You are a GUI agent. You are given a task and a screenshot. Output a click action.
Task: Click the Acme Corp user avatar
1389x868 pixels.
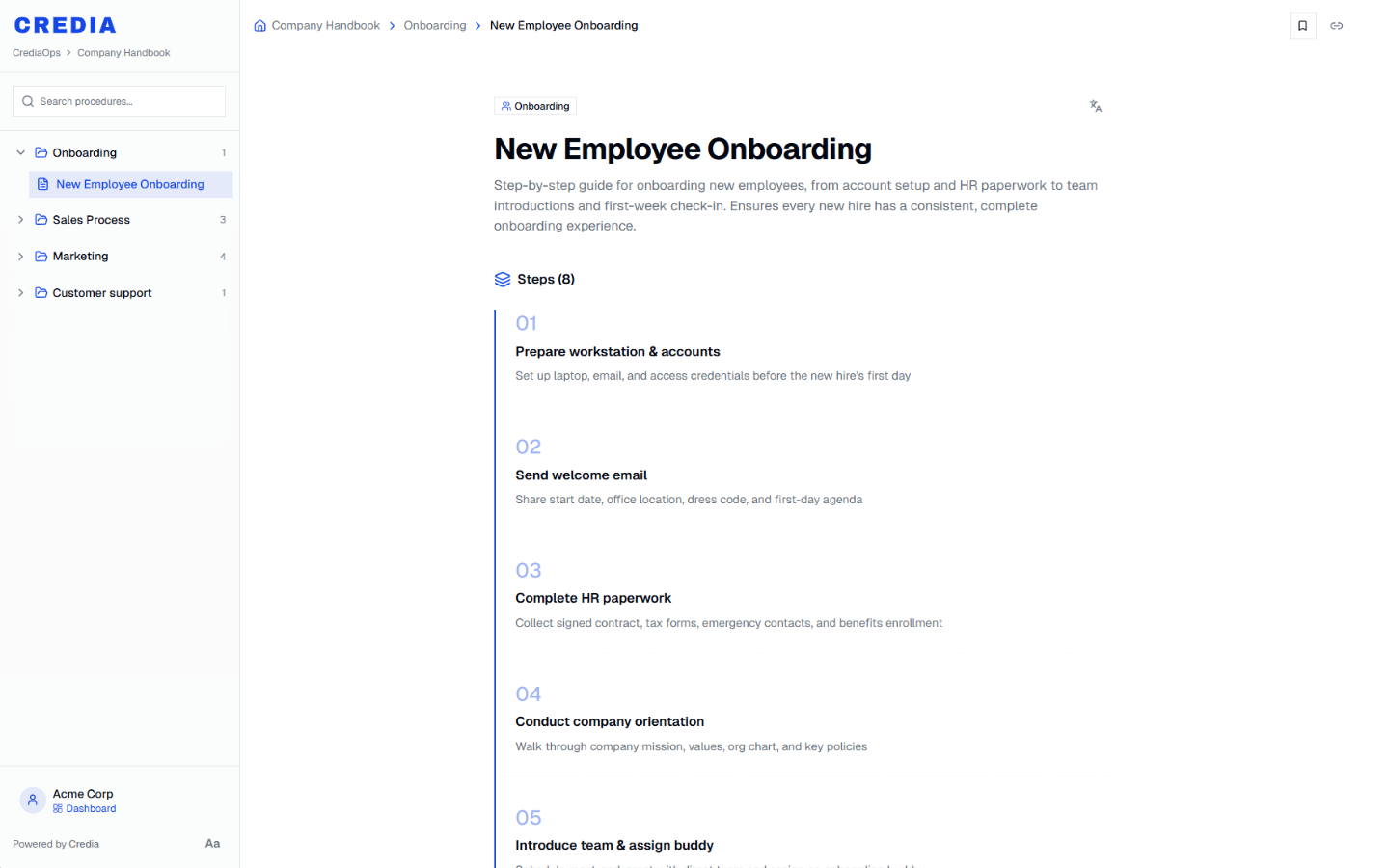click(33, 800)
